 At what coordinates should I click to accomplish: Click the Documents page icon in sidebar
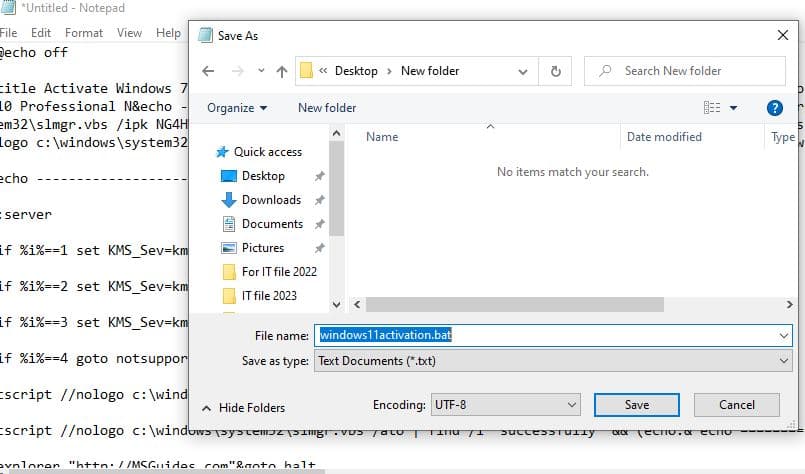[x=228, y=224]
